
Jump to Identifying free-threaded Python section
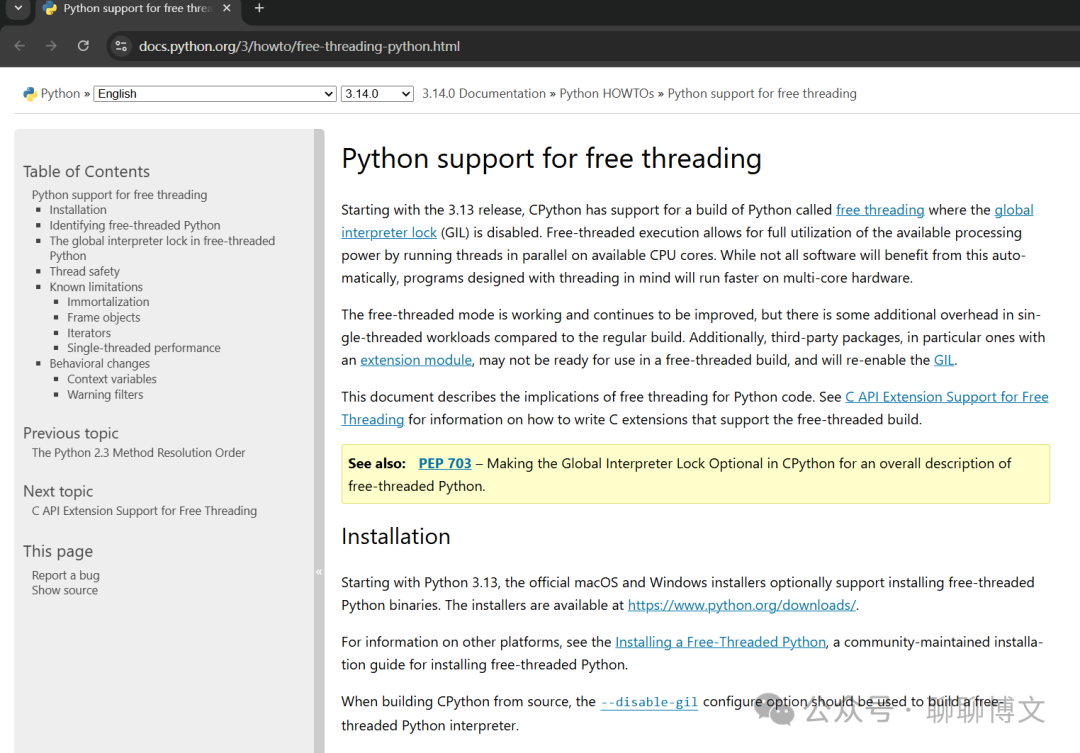(x=135, y=225)
